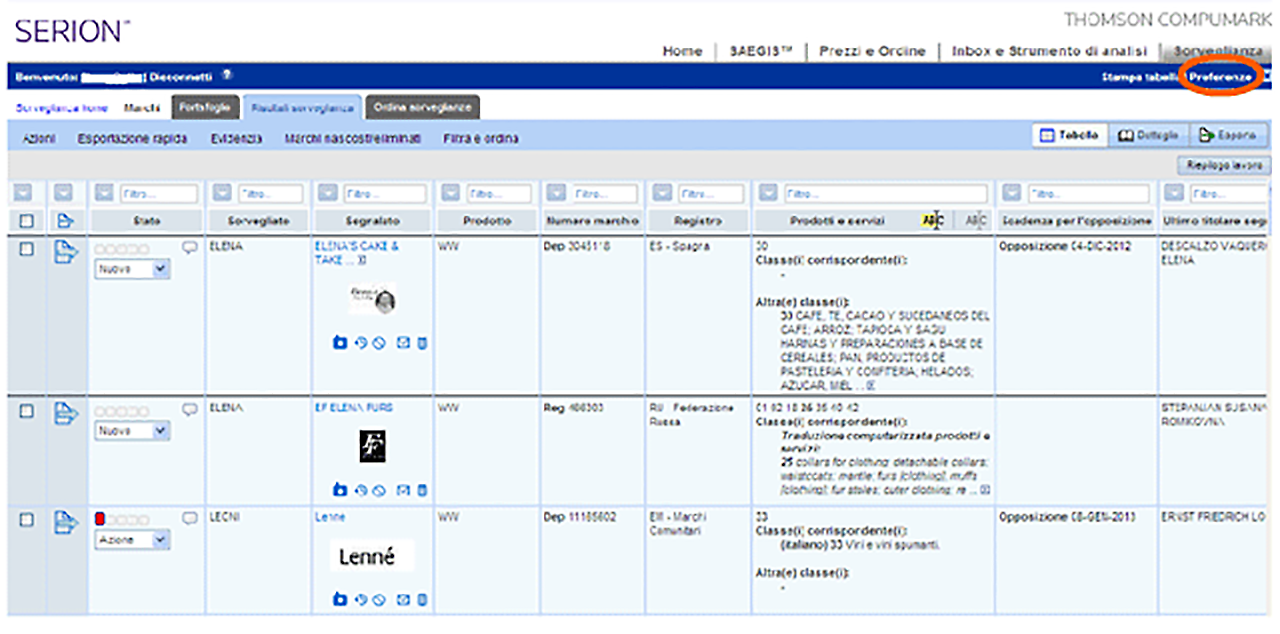
Task: Tick the checkbox for the ELENA'S CAKE row
Action: coord(27,248)
